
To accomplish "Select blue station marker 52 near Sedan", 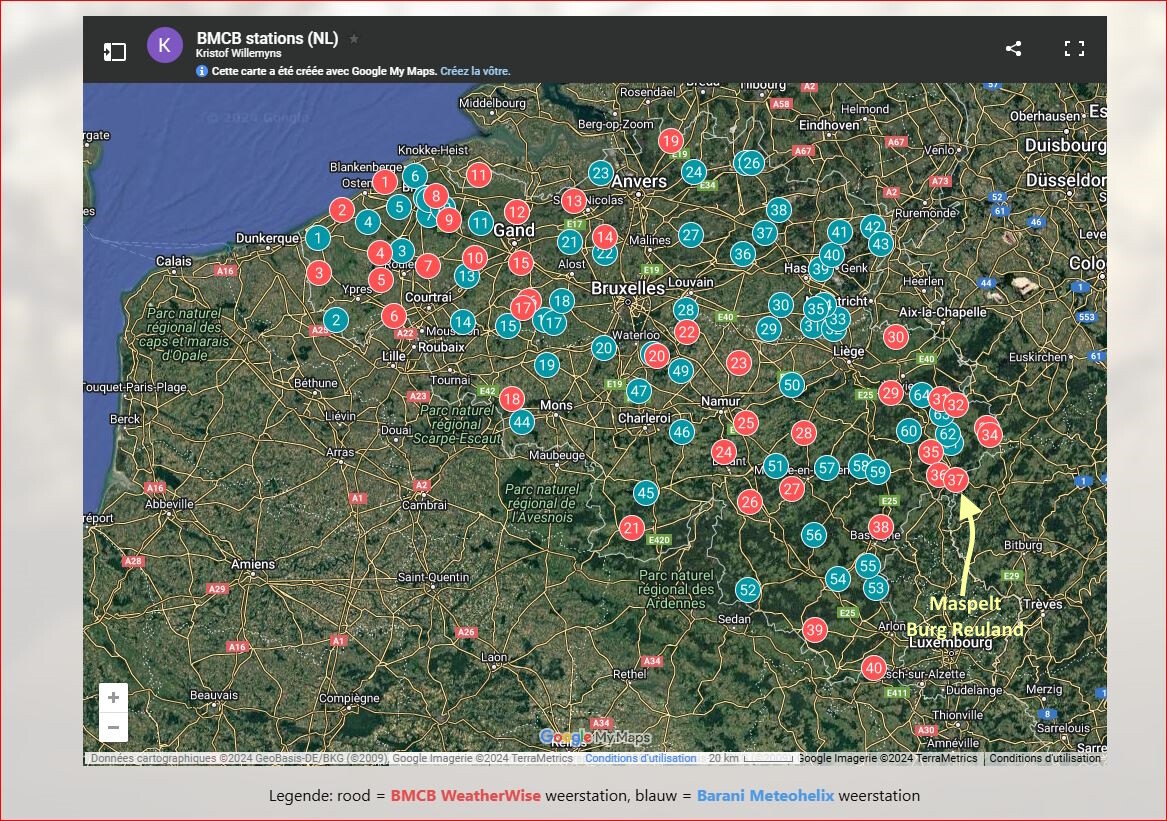I will tap(748, 590).
